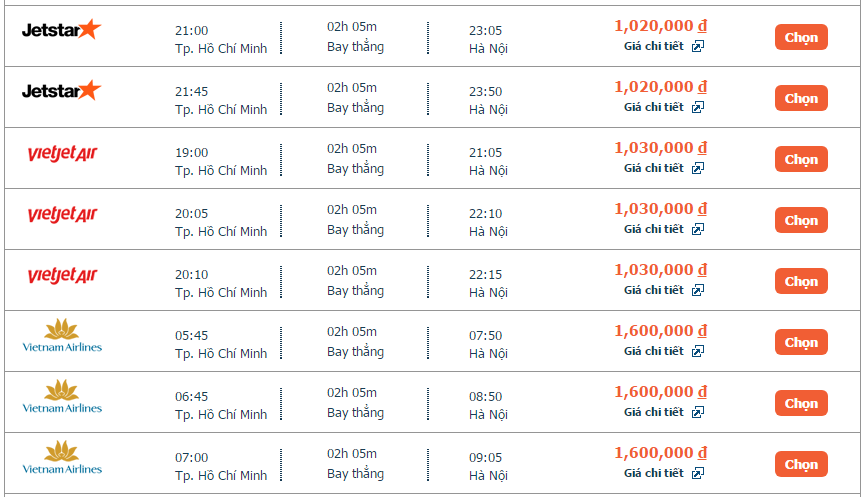Screen dimensions: 865x497
Task: Open Giá chi tiết link for Jetstar 21:00
Action: pyautogui.click(x=654, y=46)
